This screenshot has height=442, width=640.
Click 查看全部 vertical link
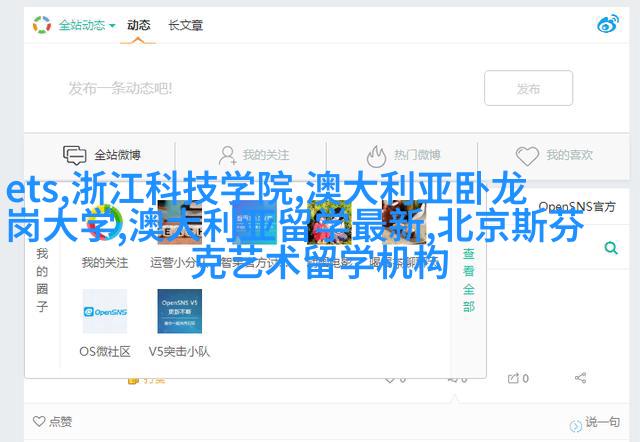(x=469, y=280)
